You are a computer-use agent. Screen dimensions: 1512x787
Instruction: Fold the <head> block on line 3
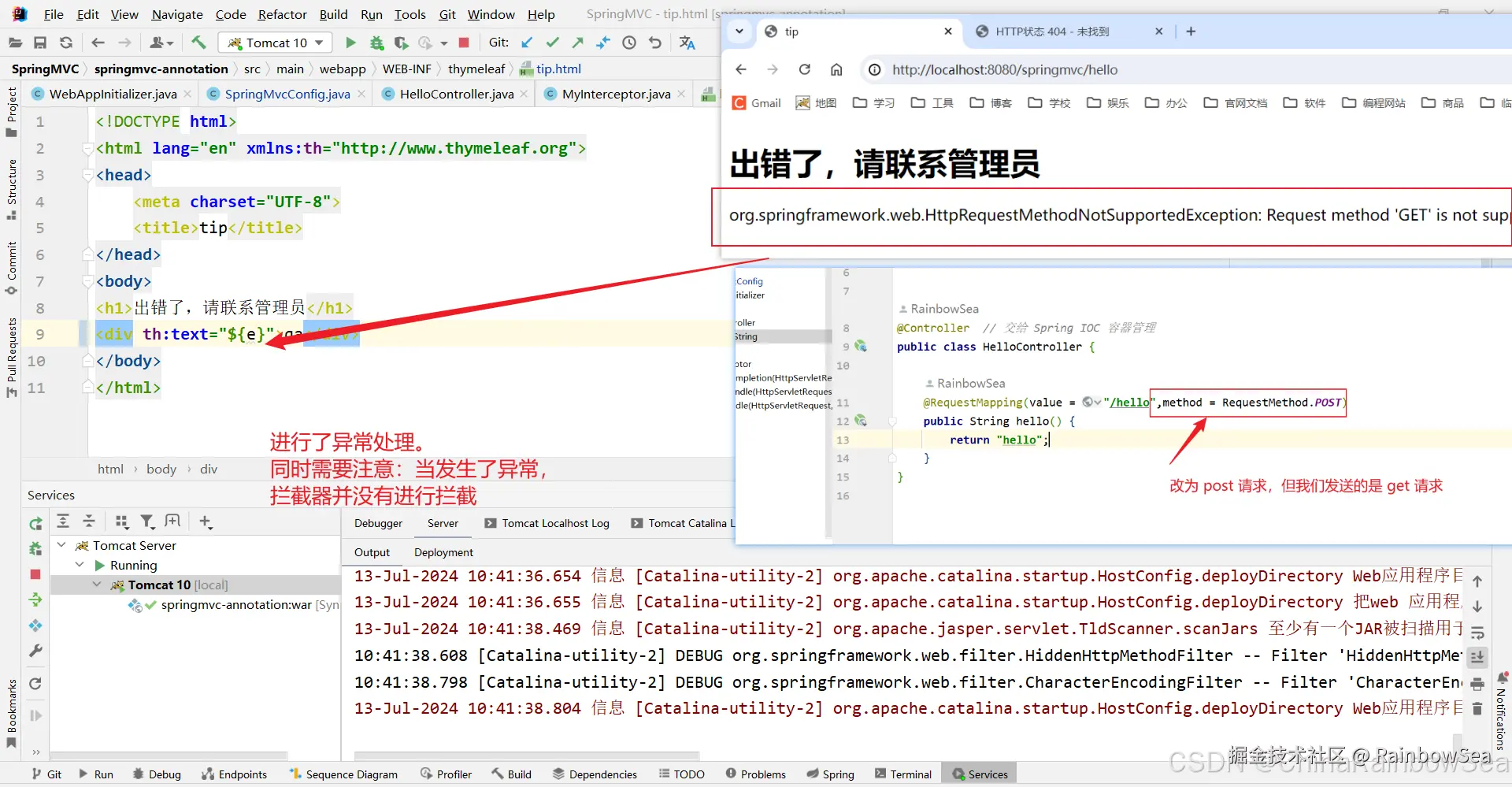[87, 175]
